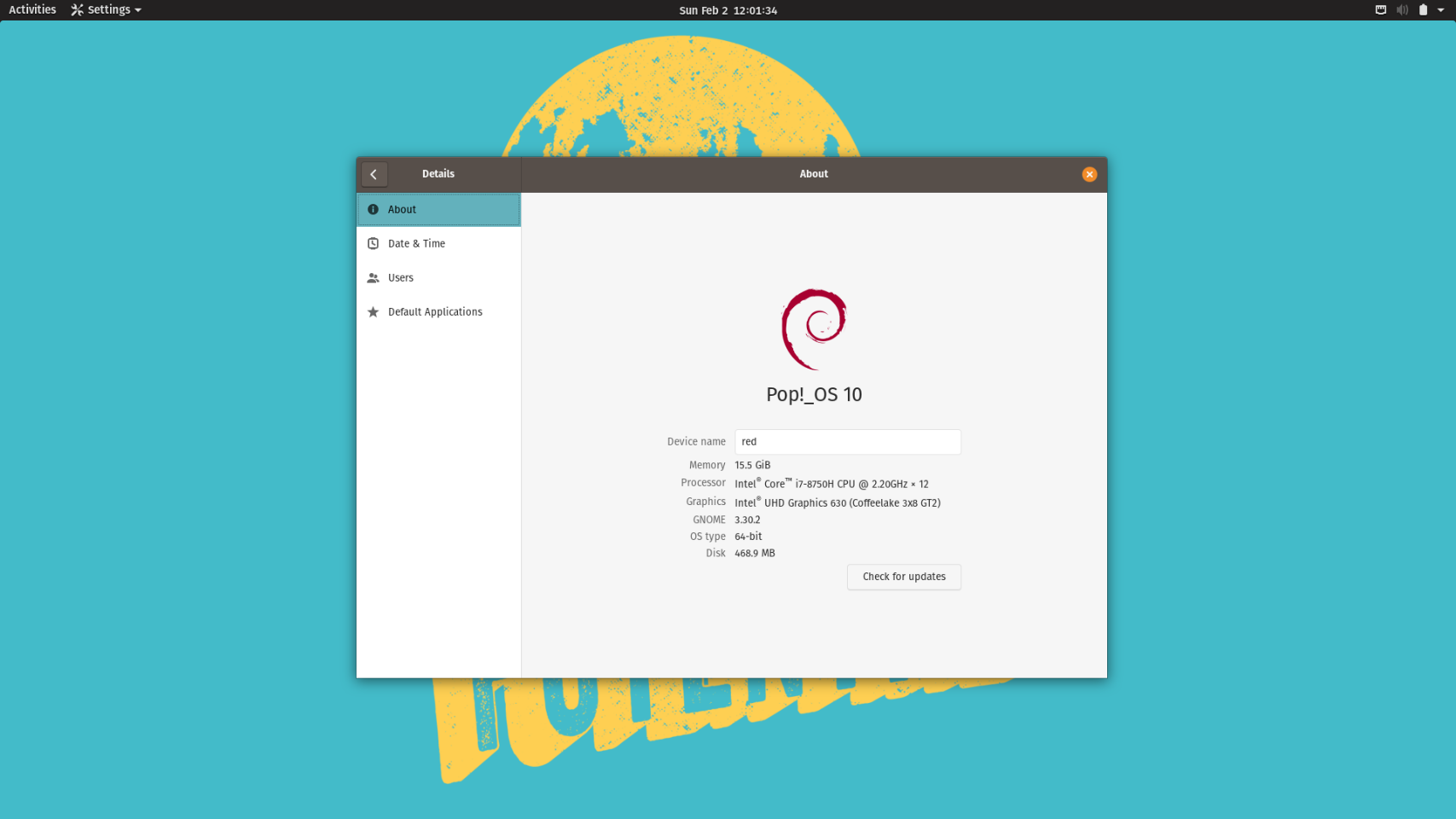Select the About sidebar item
The width and height of the screenshot is (1456, 819).
coord(438,209)
